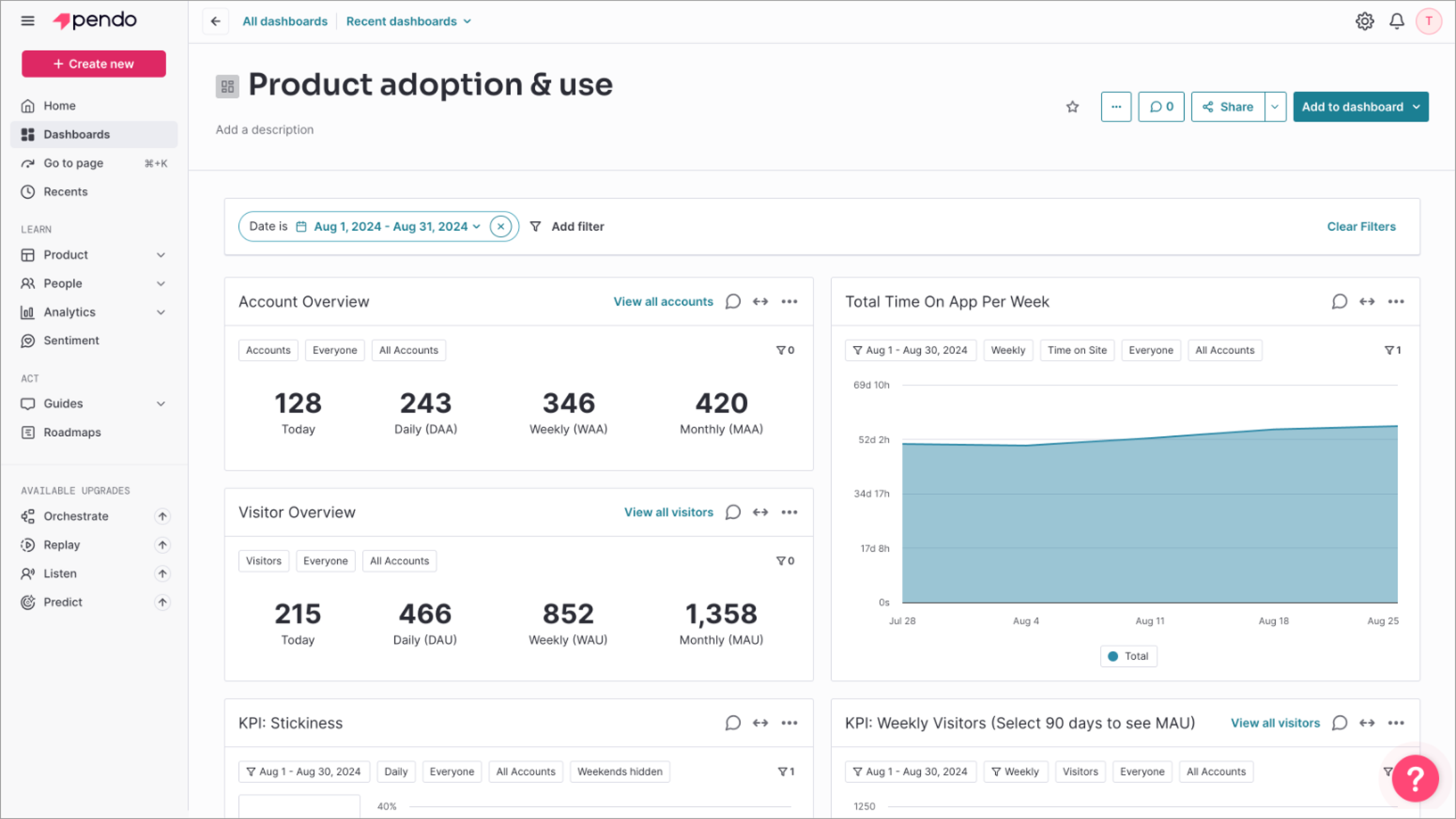This screenshot has height=819, width=1456.
Task: Click the help question mark bubble
Action: pyautogui.click(x=1415, y=778)
